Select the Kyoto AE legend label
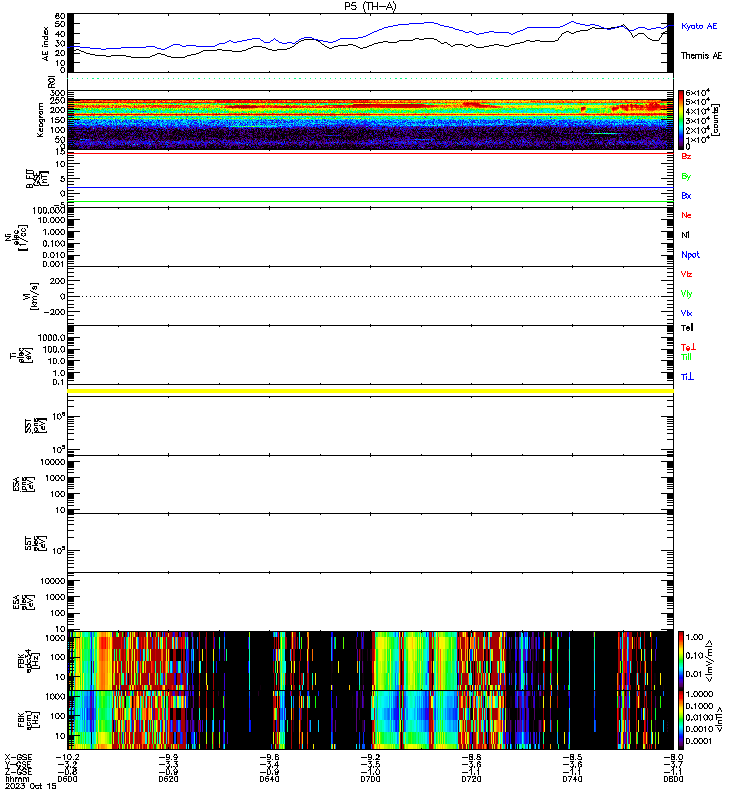Screen dimensions: 750x800 (698, 26)
